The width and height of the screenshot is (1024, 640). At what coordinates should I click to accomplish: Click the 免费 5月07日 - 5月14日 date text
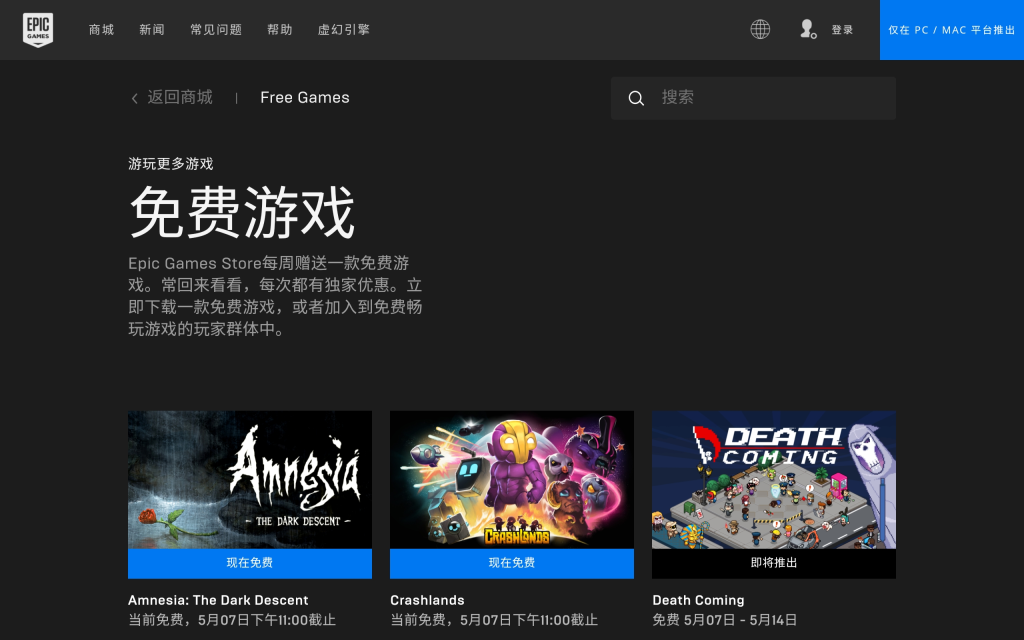point(724,620)
